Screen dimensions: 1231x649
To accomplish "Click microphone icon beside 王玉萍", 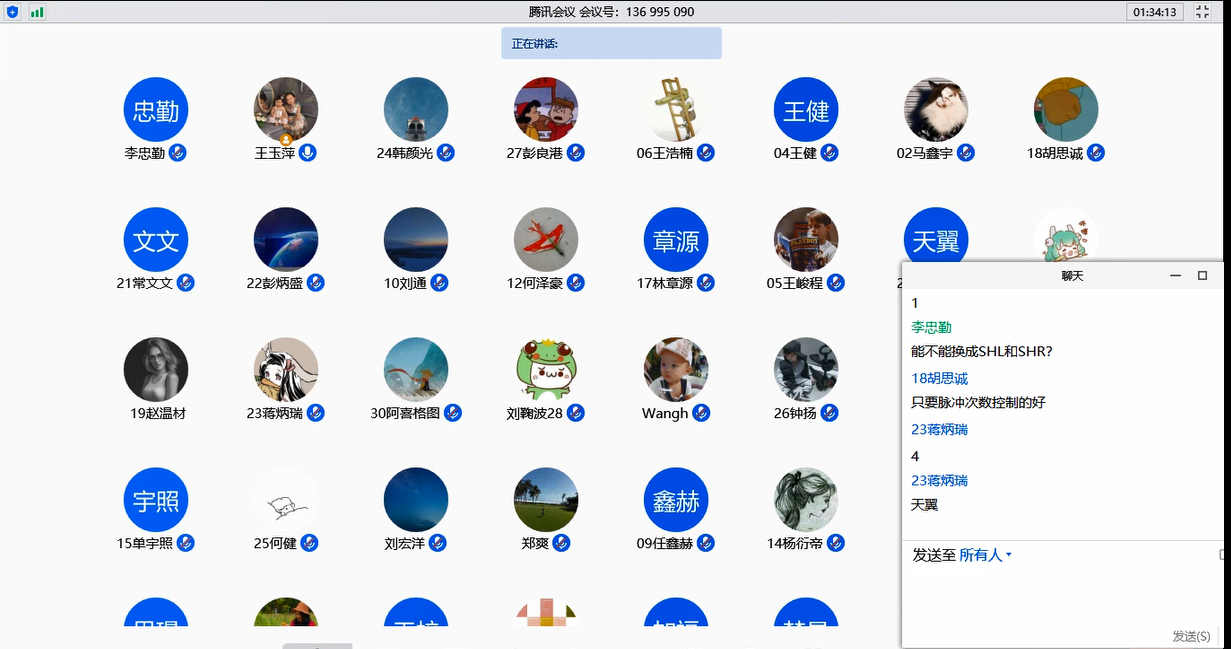I will coord(308,153).
